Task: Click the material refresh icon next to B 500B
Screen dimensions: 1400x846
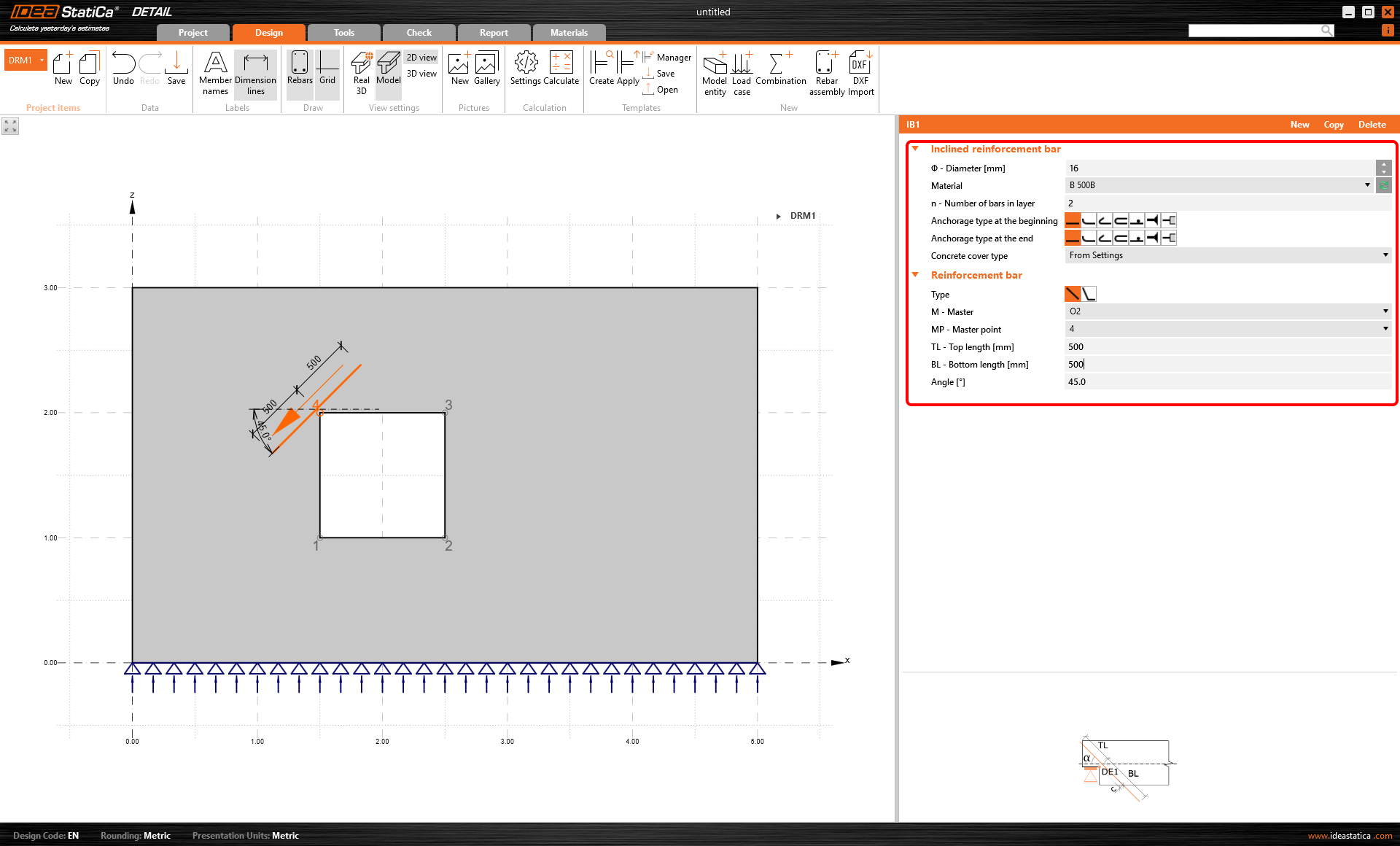Action: click(x=1383, y=185)
